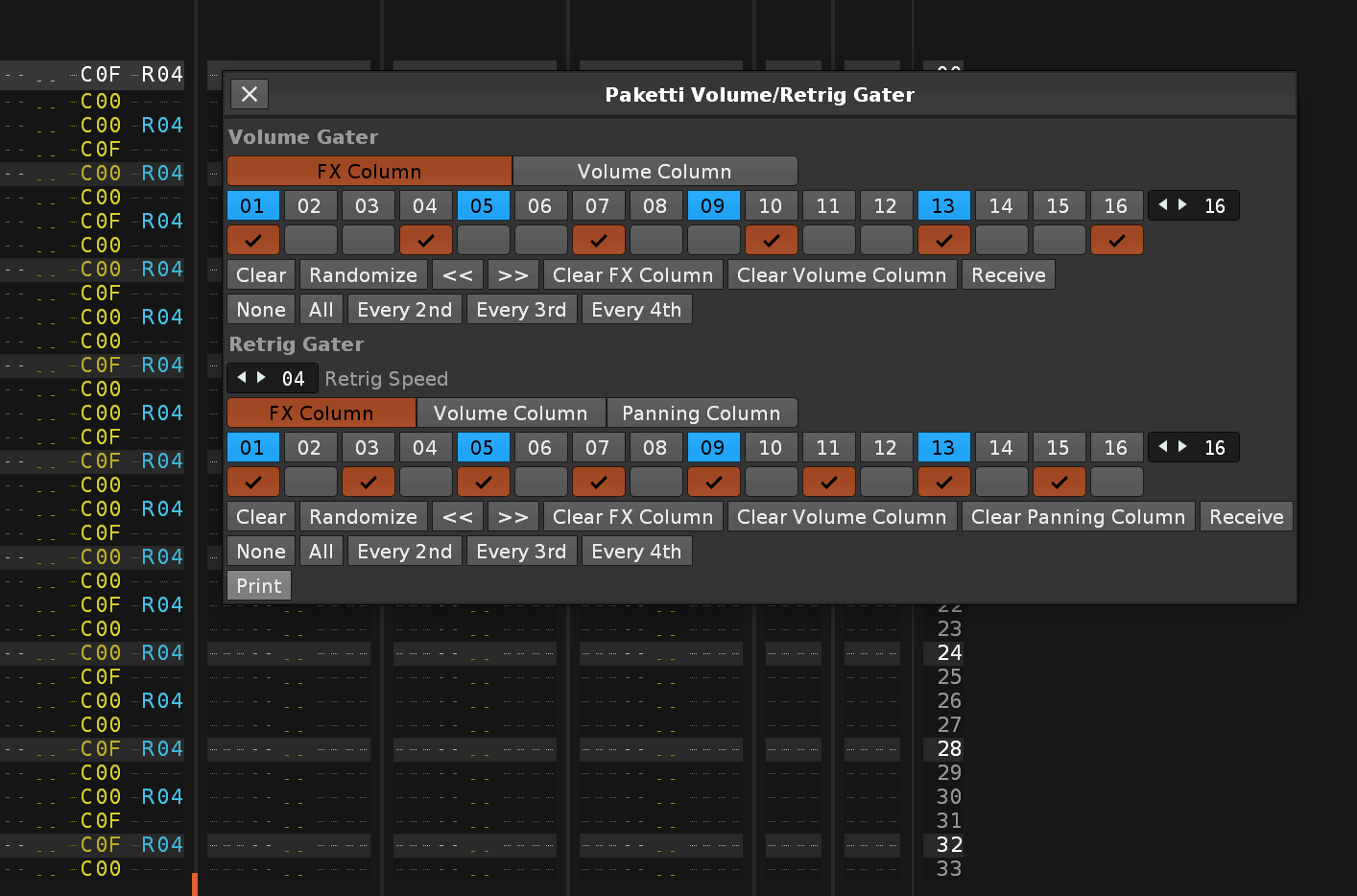This screenshot has width=1357, height=896.
Task: Switch Volume Gater to Volume Column
Action: coord(655,172)
